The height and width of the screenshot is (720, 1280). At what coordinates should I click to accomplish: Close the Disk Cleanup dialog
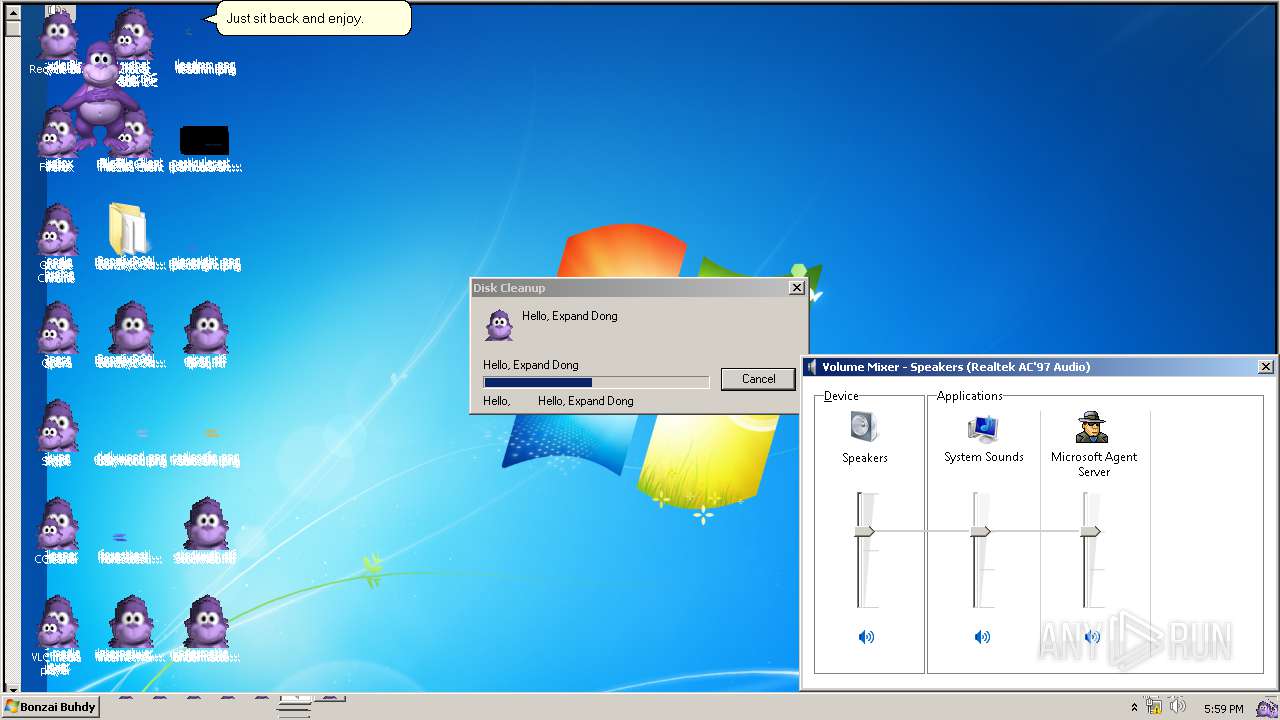pos(796,288)
